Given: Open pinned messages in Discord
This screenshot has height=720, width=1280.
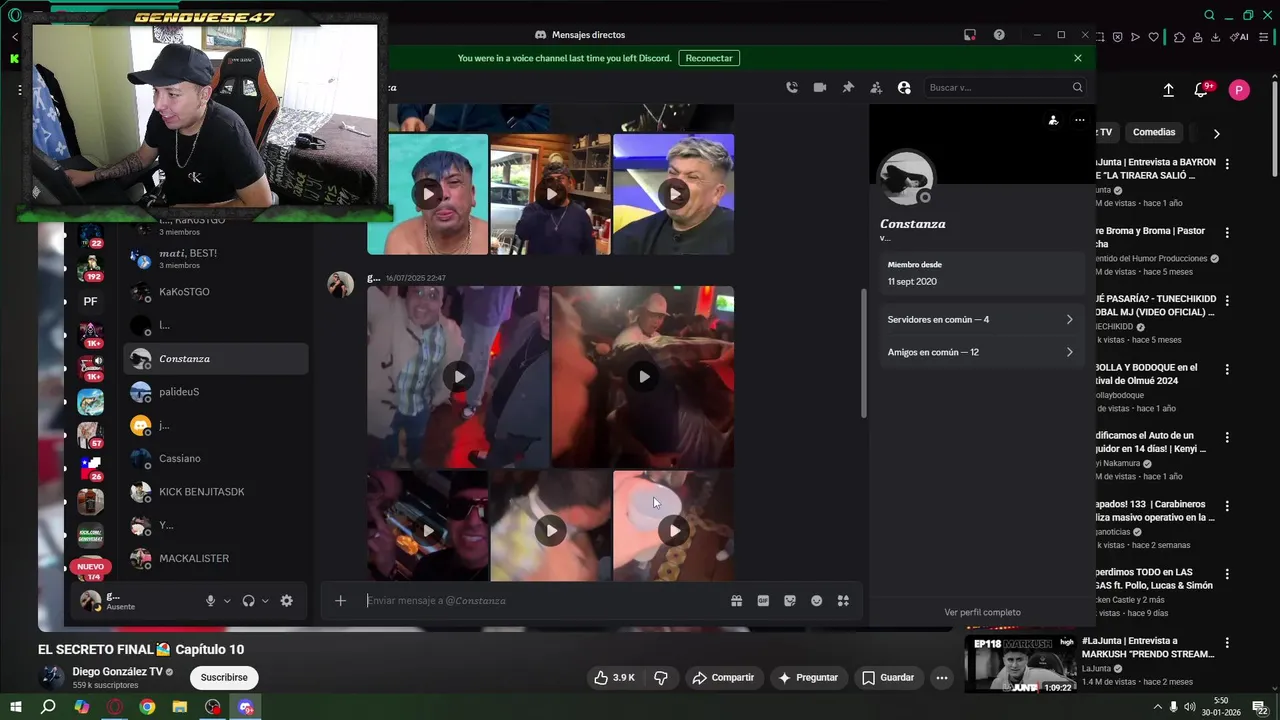Looking at the screenshot, I should click(x=848, y=87).
